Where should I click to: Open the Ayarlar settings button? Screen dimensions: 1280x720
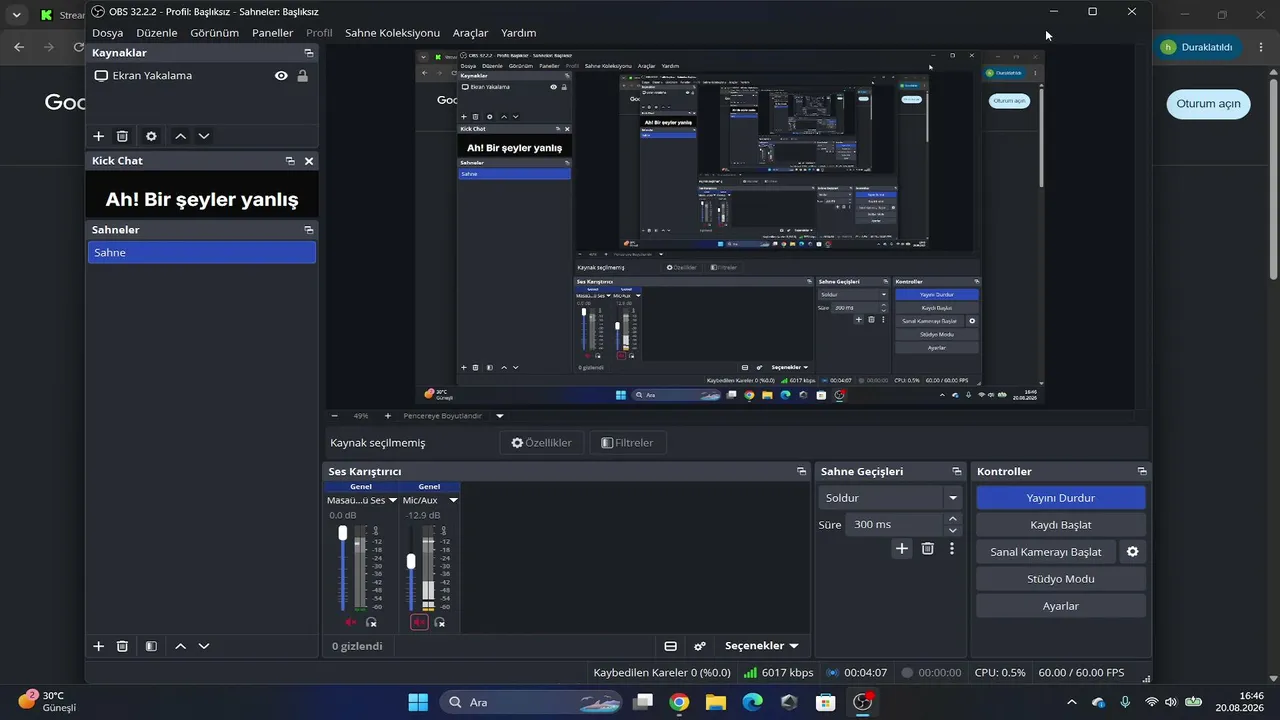click(1060, 606)
